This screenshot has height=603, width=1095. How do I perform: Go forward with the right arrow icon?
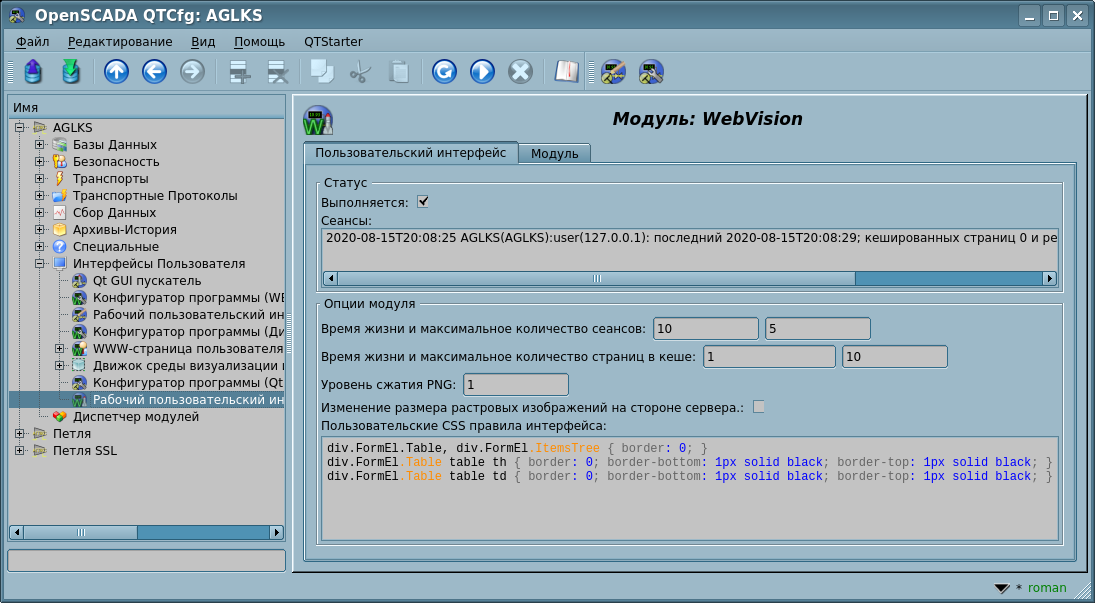point(192,71)
